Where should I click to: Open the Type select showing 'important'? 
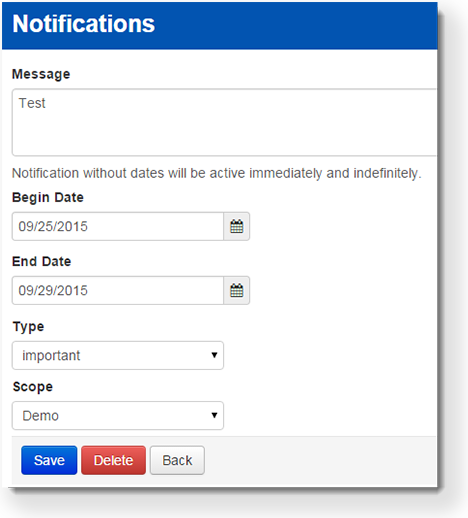[x=118, y=355]
